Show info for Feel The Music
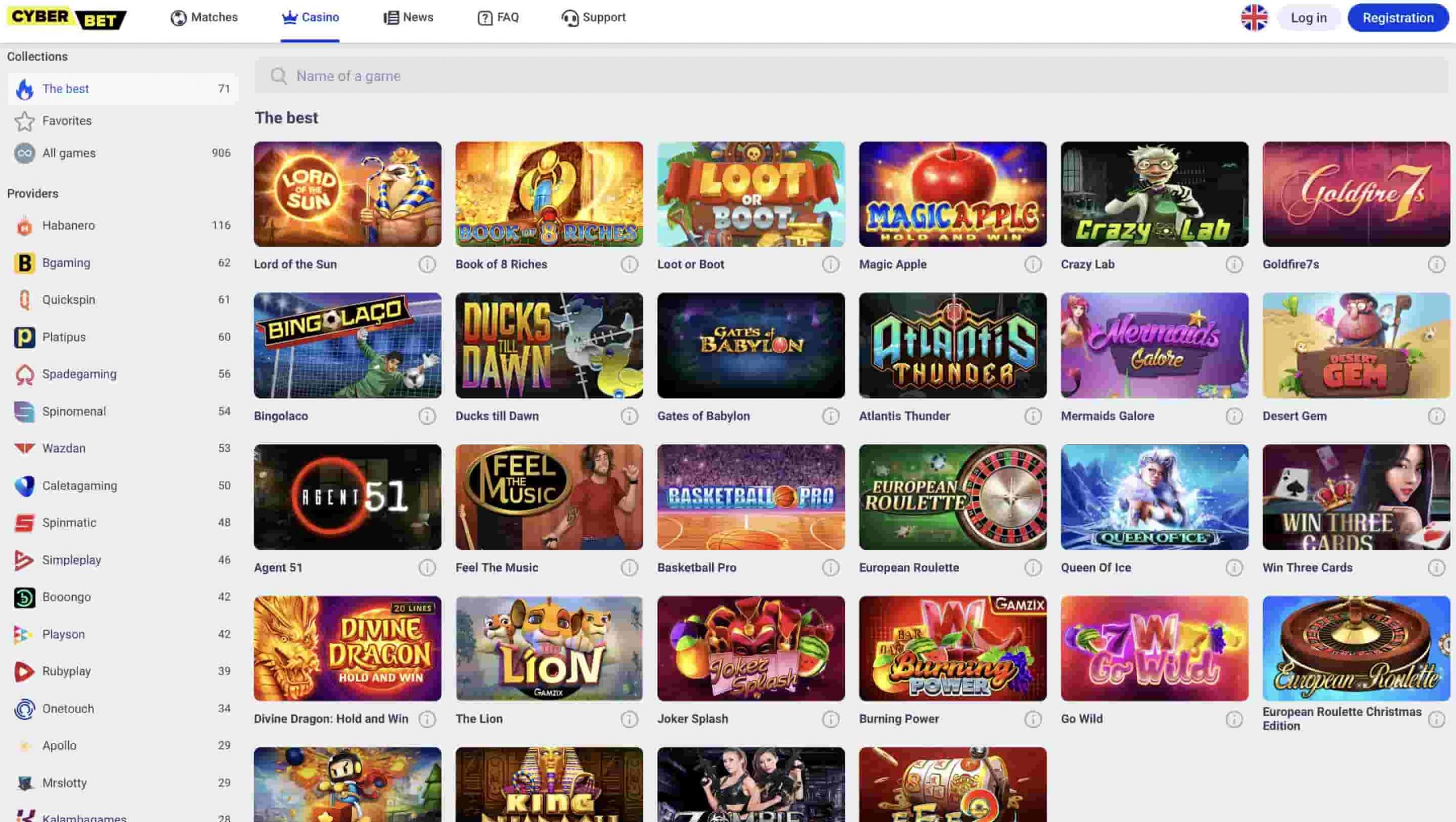This screenshot has width=1456, height=822. pyautogui.click(x=629, y=567)
